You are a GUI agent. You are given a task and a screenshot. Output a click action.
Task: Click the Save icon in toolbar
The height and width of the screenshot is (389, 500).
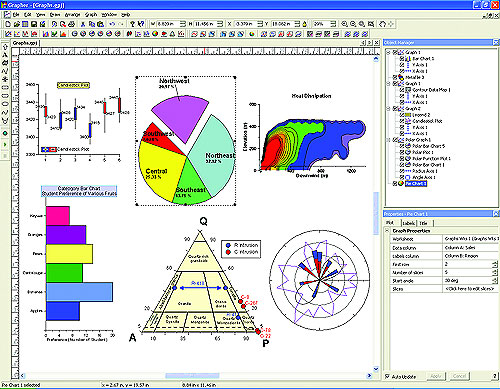34,24
